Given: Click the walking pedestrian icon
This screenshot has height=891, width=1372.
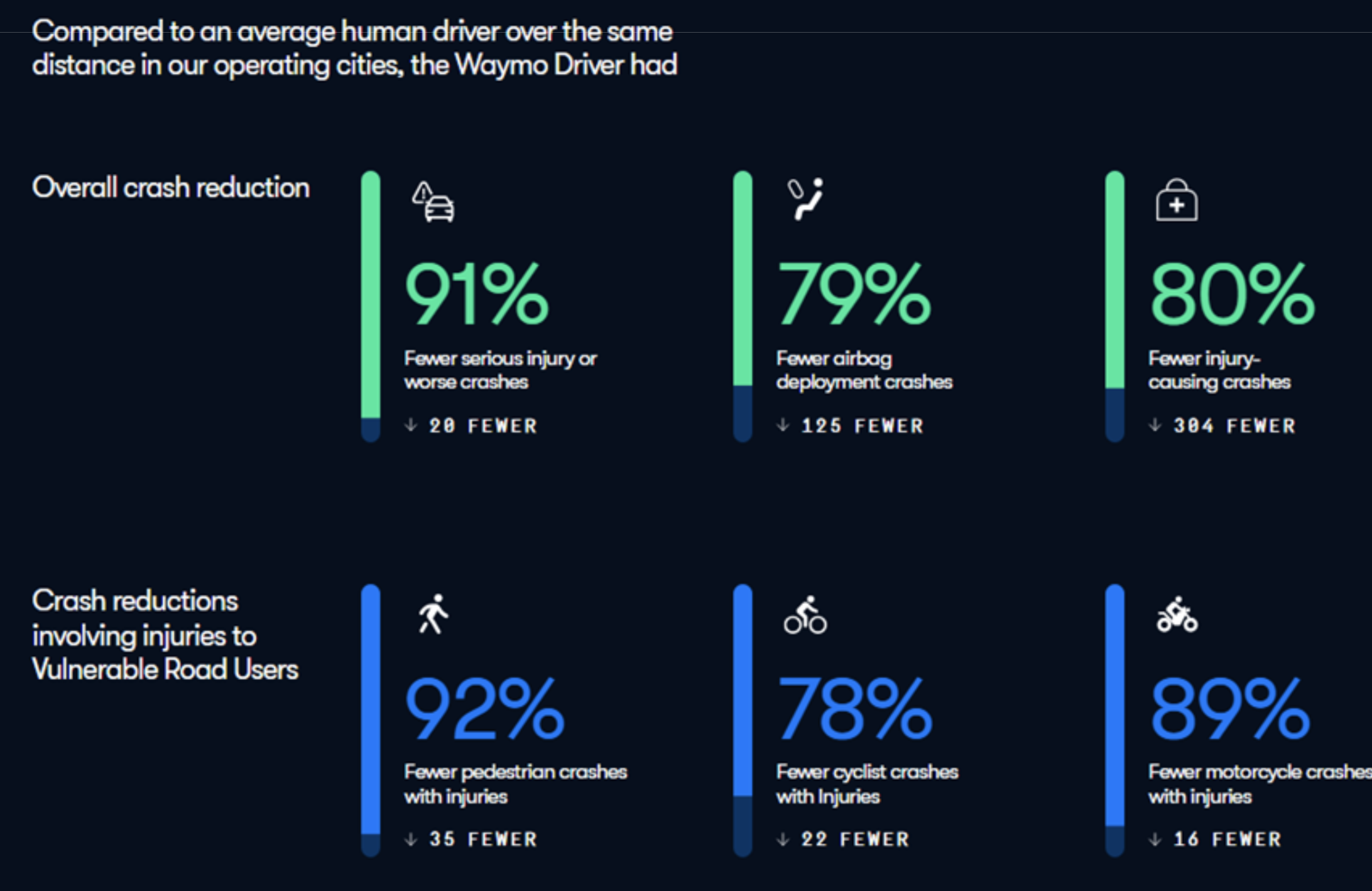Looking at the screenshot, I should (433, 614).
